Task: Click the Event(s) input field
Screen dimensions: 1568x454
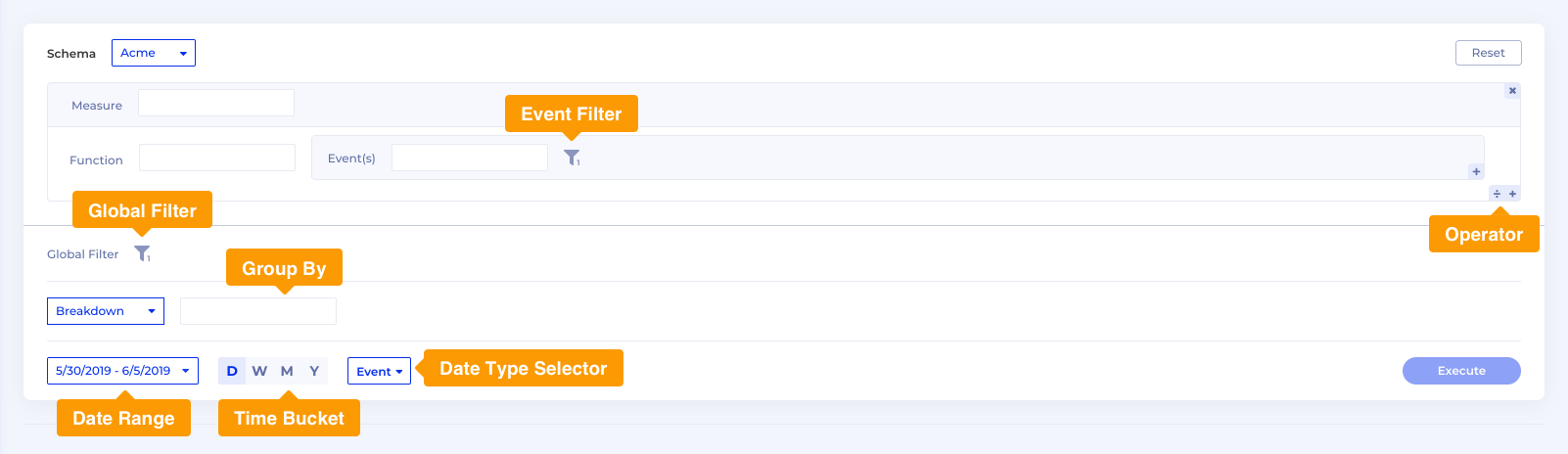Action: (470, 158)
